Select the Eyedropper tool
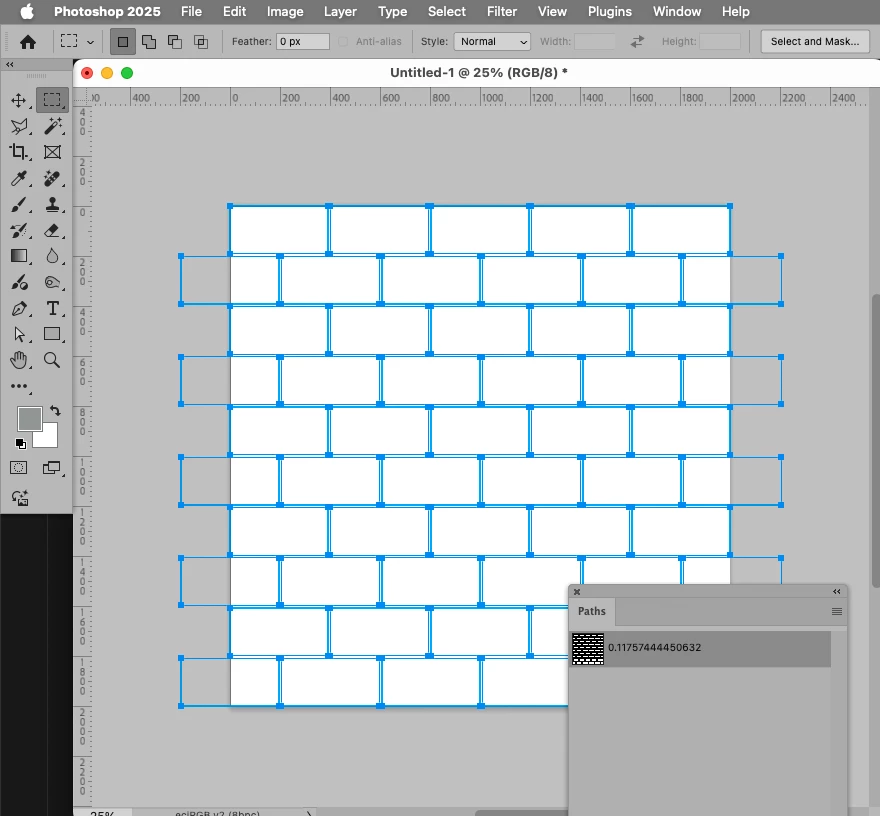The image size is (880, 816). point(19,178)
